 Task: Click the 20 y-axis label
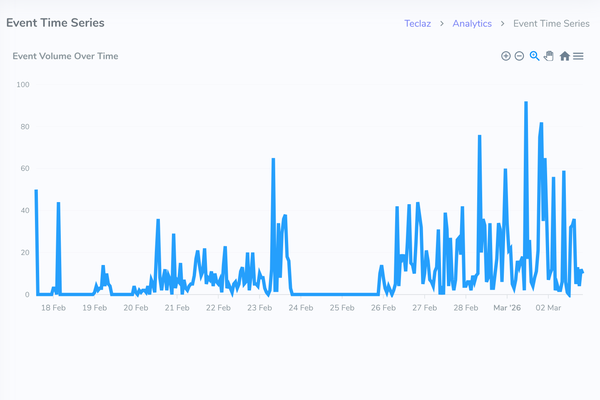(x=25, y=253)
